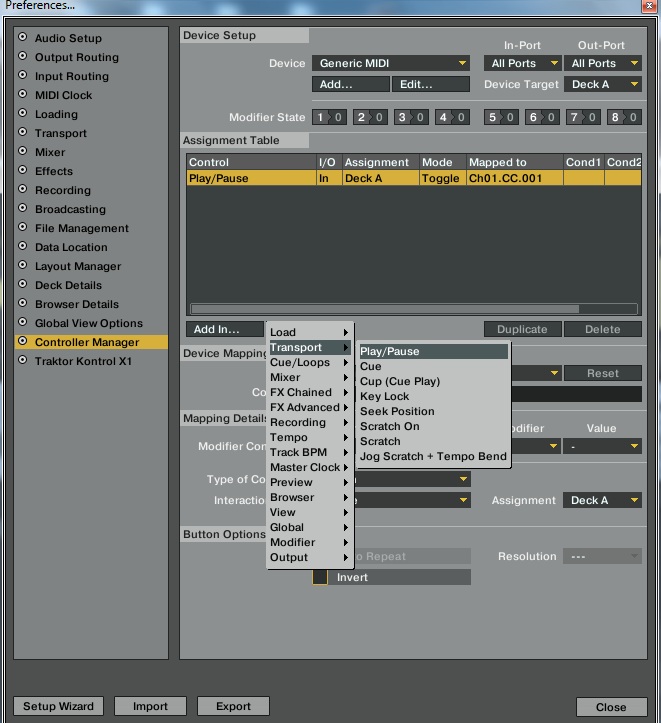Expand the Modifier submenu
Image resolution: width=661 pixels, height=723 pixels.
click(309, 542)
